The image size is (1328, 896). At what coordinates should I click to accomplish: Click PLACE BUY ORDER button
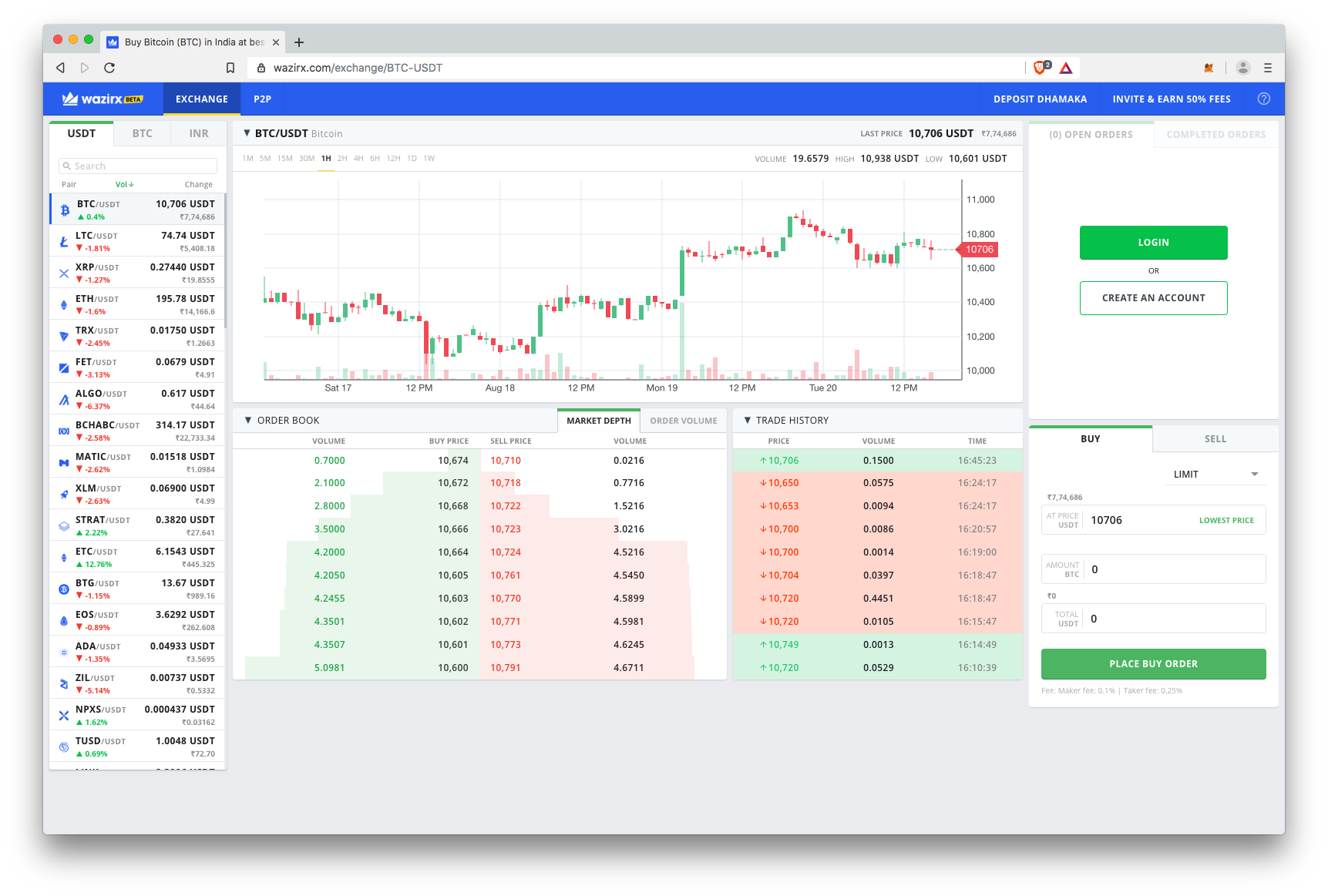coord(1153,663)
